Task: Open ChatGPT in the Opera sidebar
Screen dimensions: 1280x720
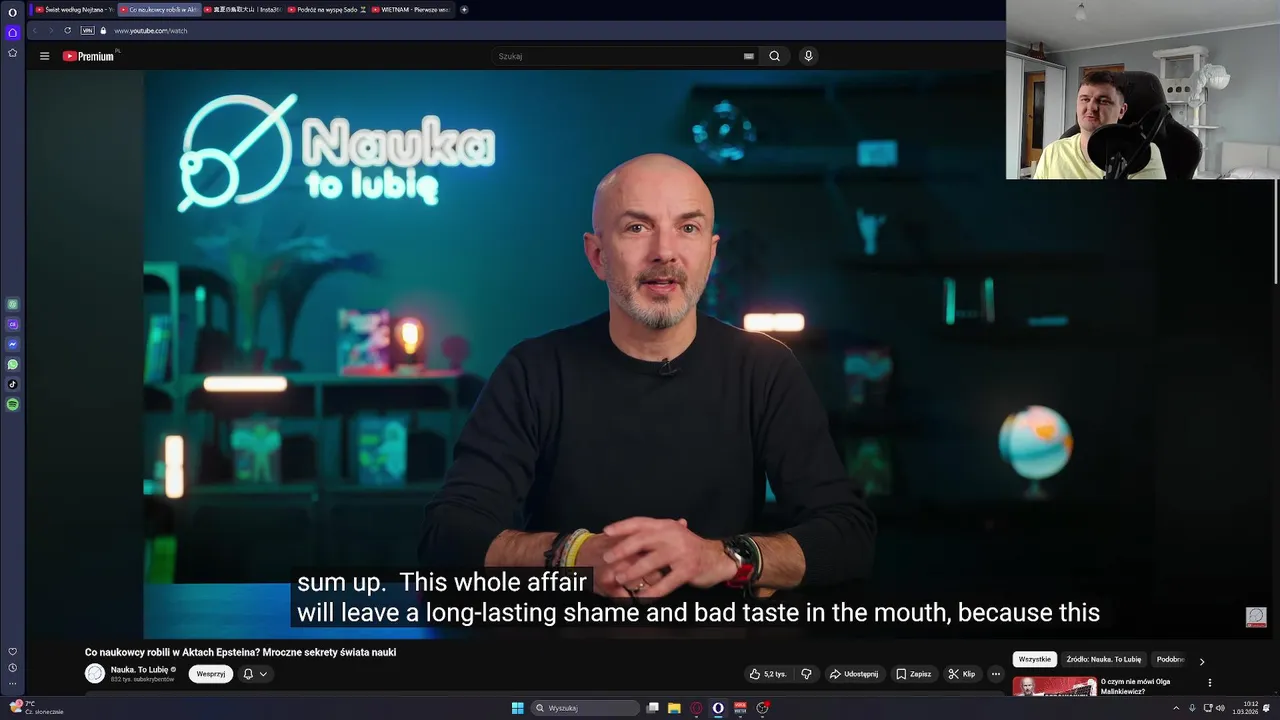Action: pyautogui.click(x=12, y=304)
